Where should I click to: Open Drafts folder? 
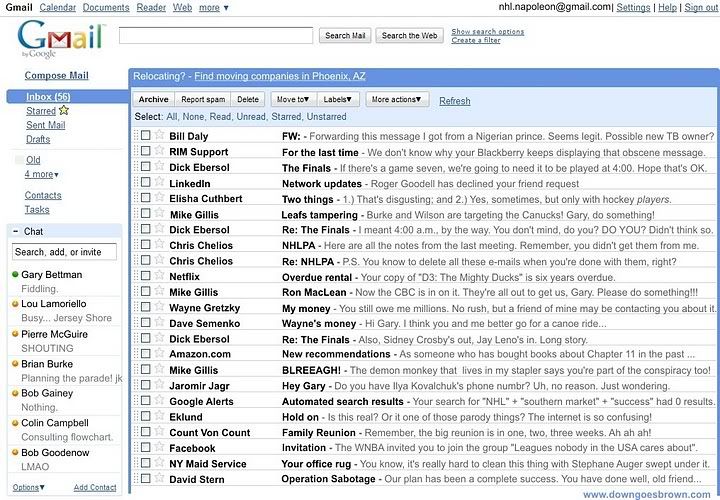click(38, 139)
